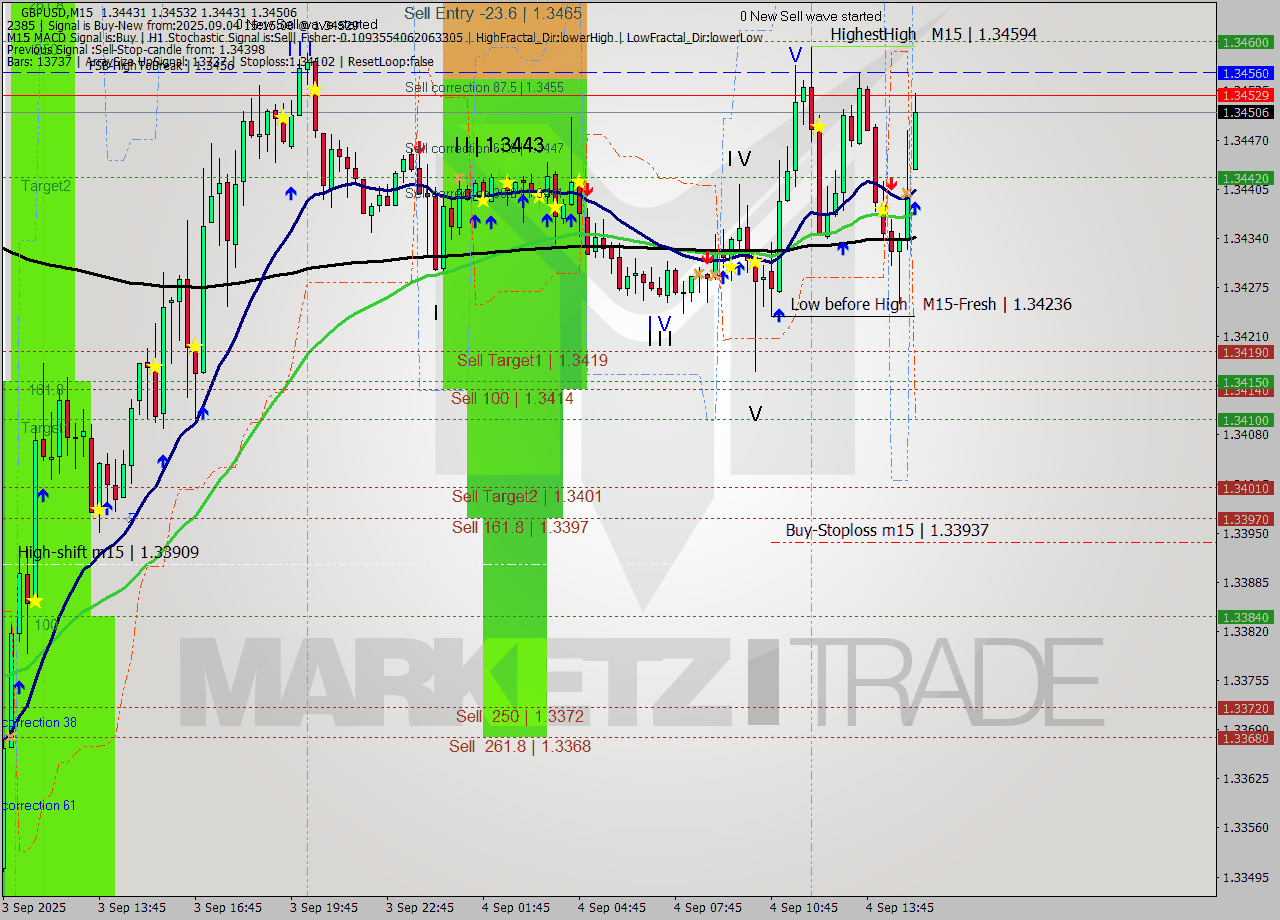Click the blue up arrow in the left green zone
This screenshot has width=1280, height=920.
coord(41,493)
